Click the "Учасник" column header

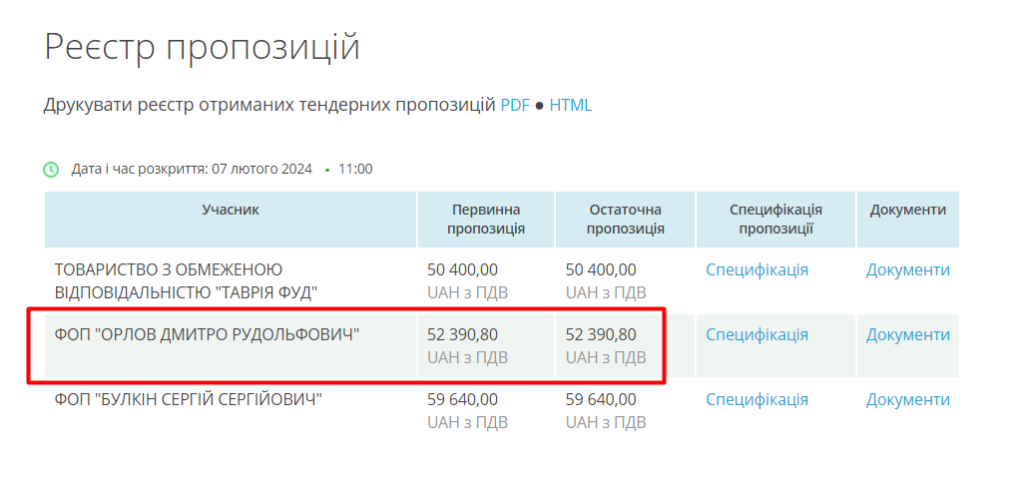230,210
